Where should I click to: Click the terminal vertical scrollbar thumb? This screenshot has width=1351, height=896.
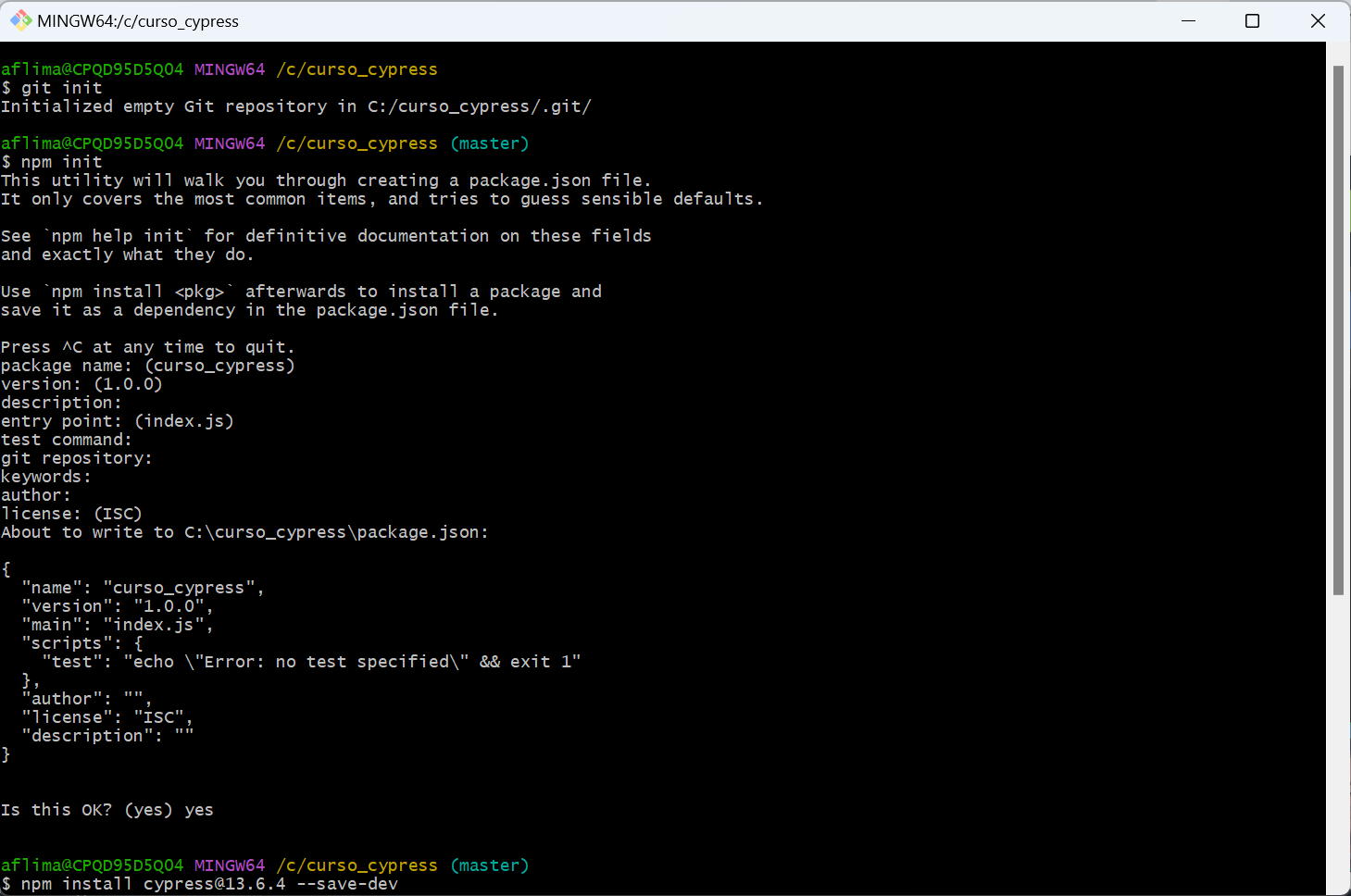click(1338, 330)
